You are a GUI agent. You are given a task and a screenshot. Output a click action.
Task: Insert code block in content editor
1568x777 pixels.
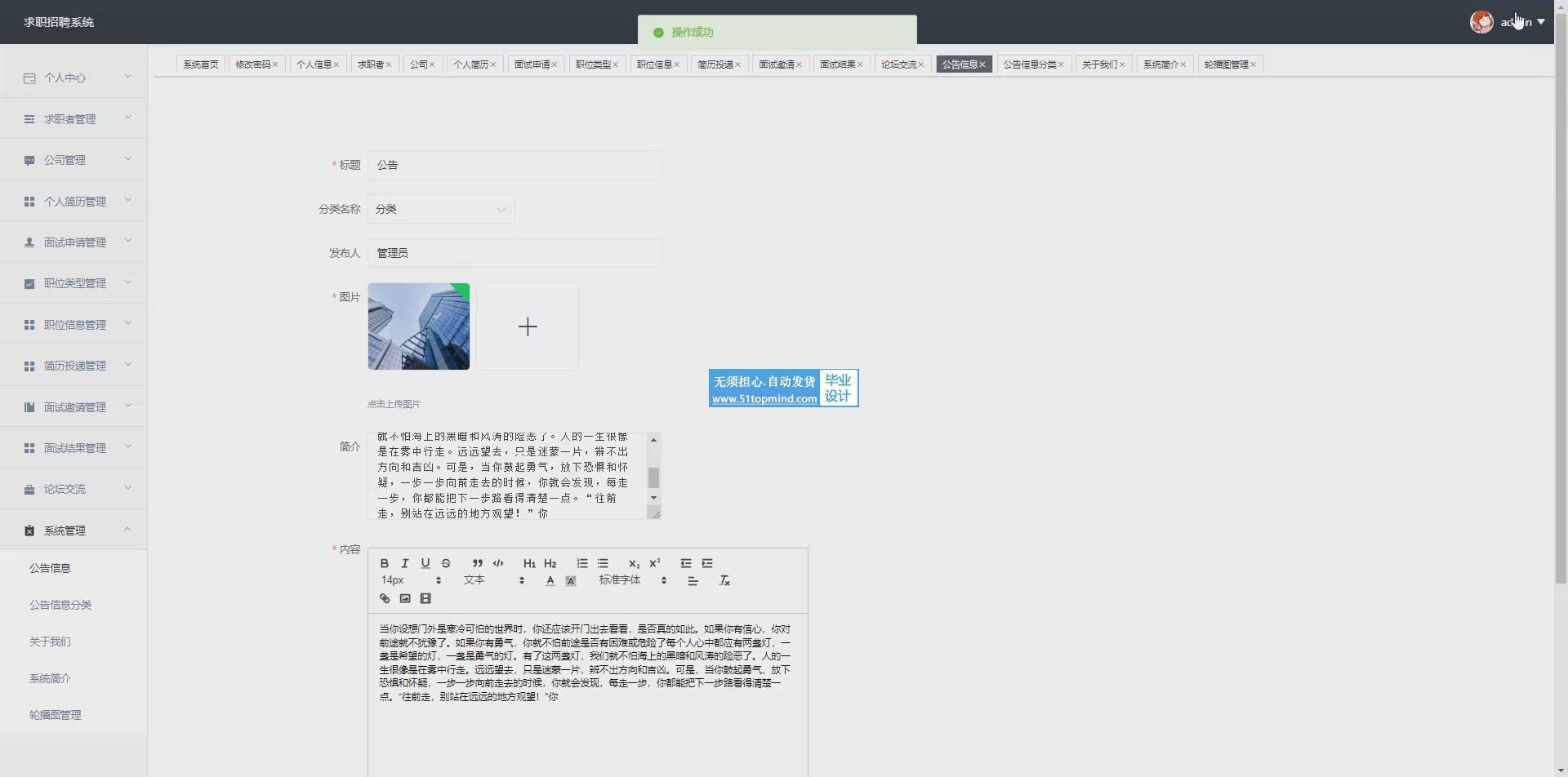[498, 563]
